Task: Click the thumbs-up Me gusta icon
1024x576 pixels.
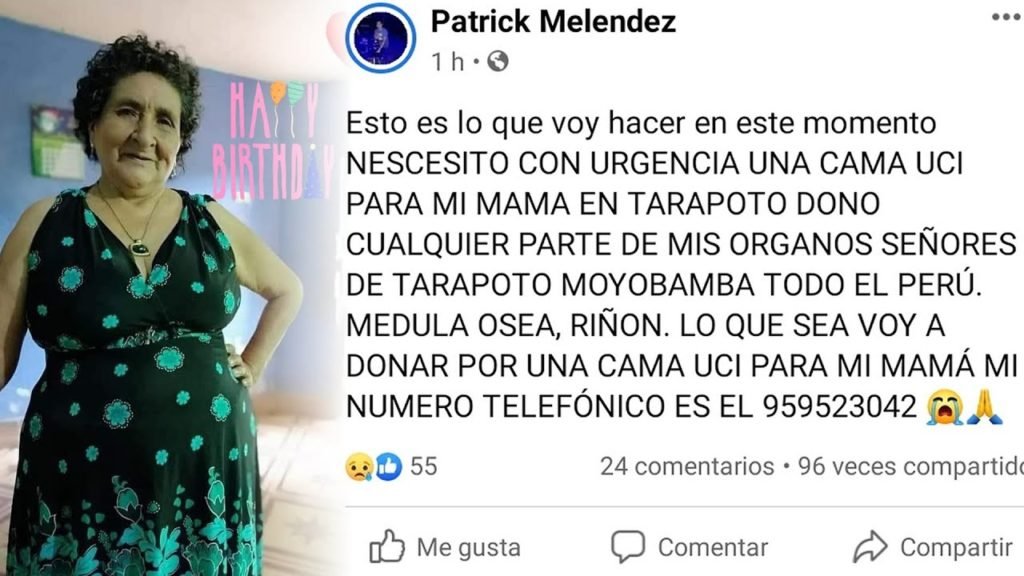Action: click(x=387, y=546)
